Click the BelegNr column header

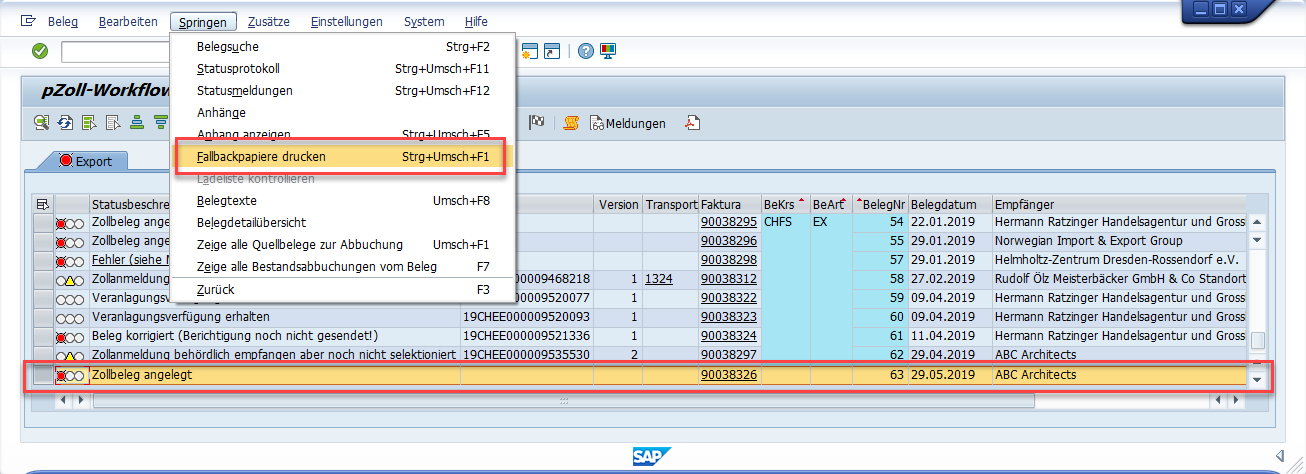coord(879,204)
